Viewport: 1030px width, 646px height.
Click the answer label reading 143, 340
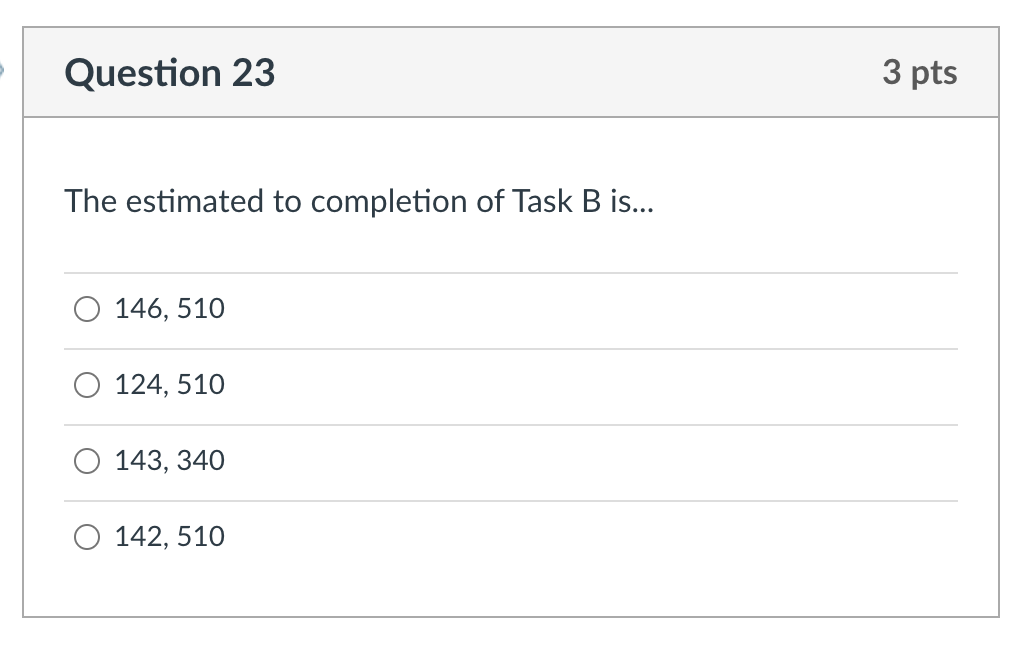(x=169, y=461)
